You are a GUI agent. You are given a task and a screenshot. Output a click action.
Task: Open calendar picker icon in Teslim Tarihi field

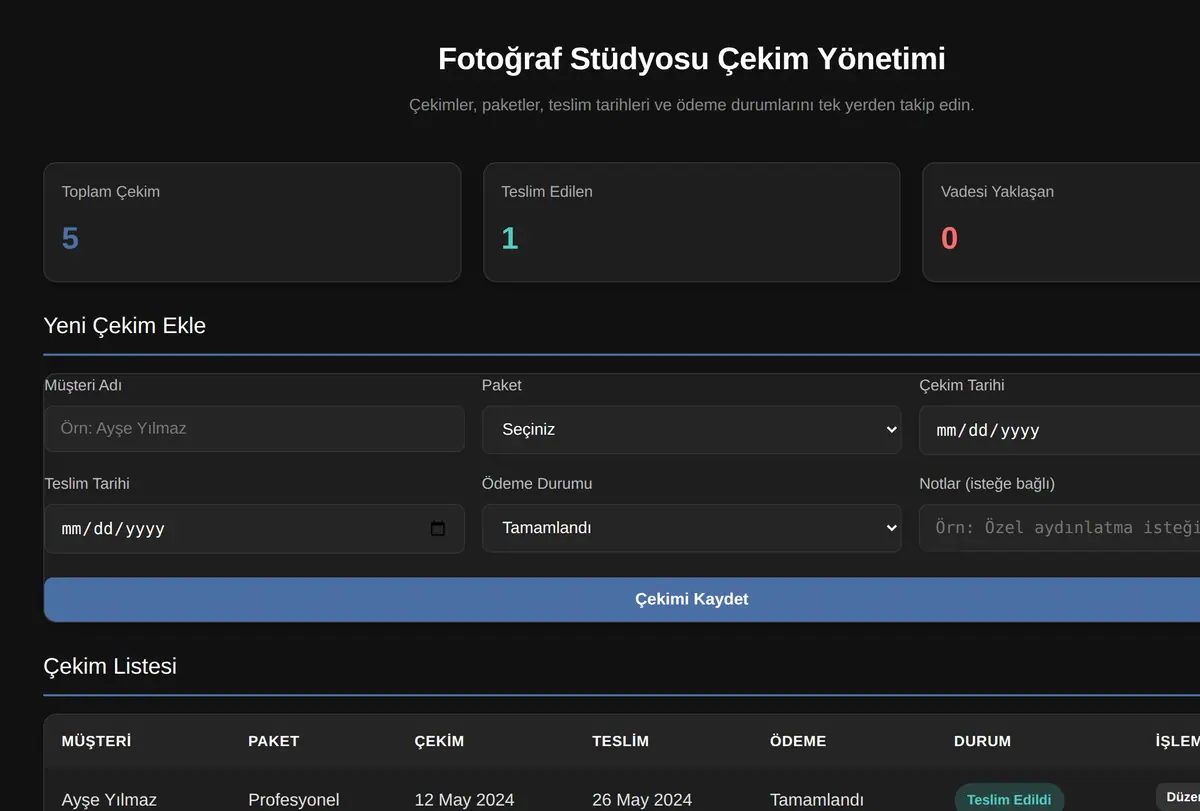click(x=437, y=529)
